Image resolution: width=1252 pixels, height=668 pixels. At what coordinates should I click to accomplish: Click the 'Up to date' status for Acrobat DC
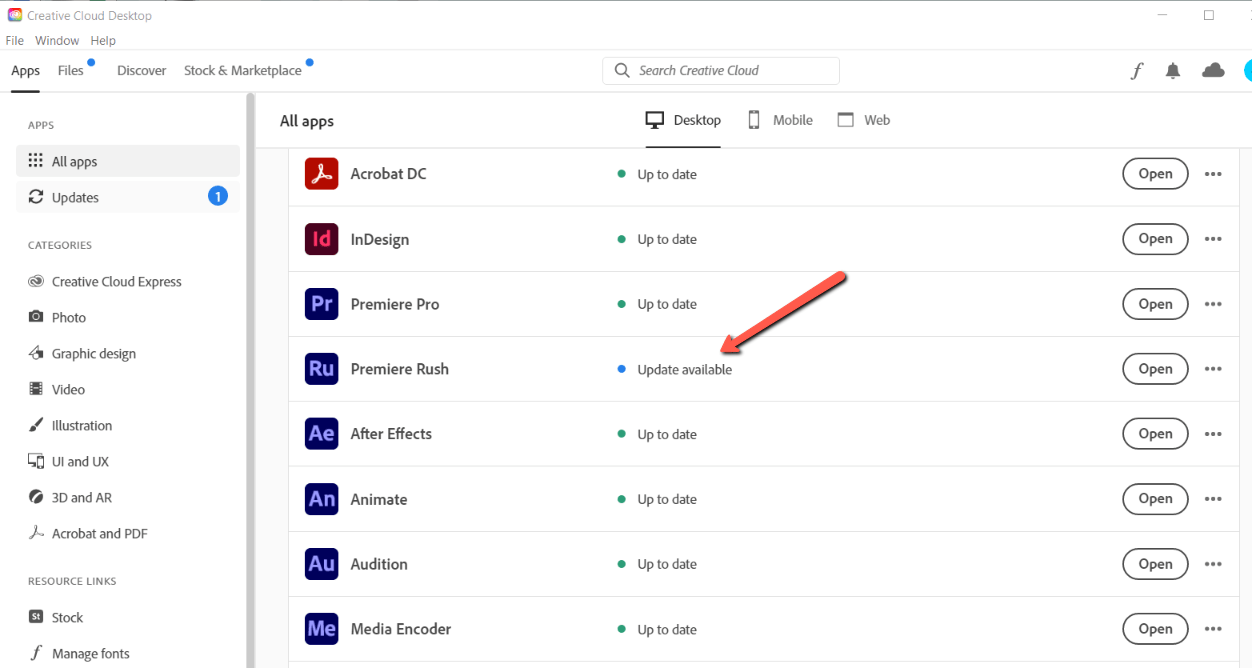pos(667,175)
